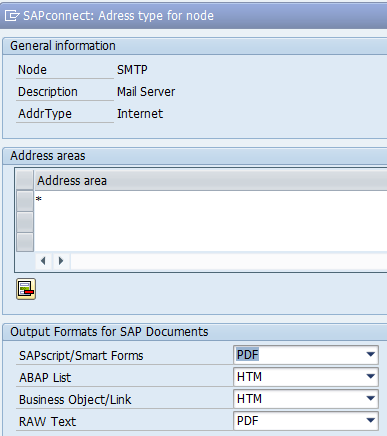
Task: Select the second address area row
Action: (25, 222)
